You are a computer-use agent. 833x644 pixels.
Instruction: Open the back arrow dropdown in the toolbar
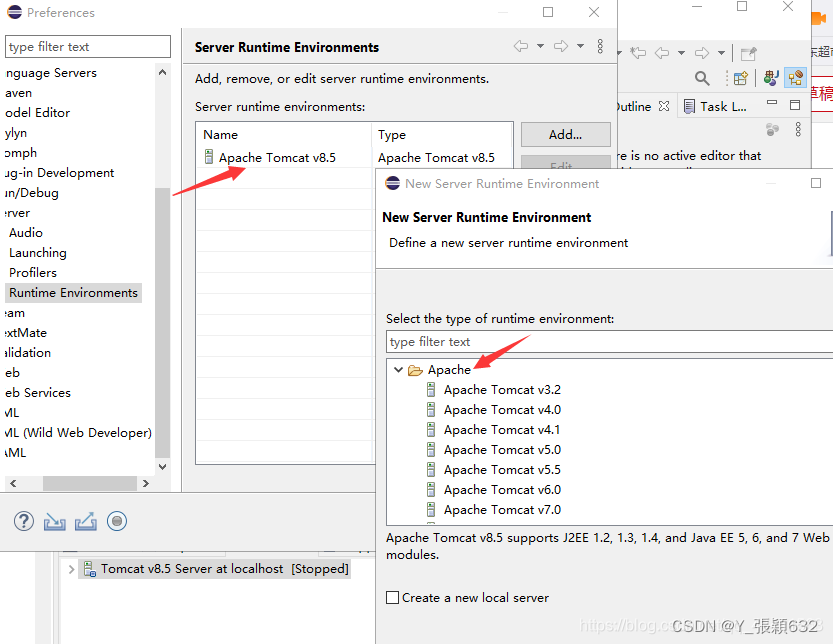[681, 54]
